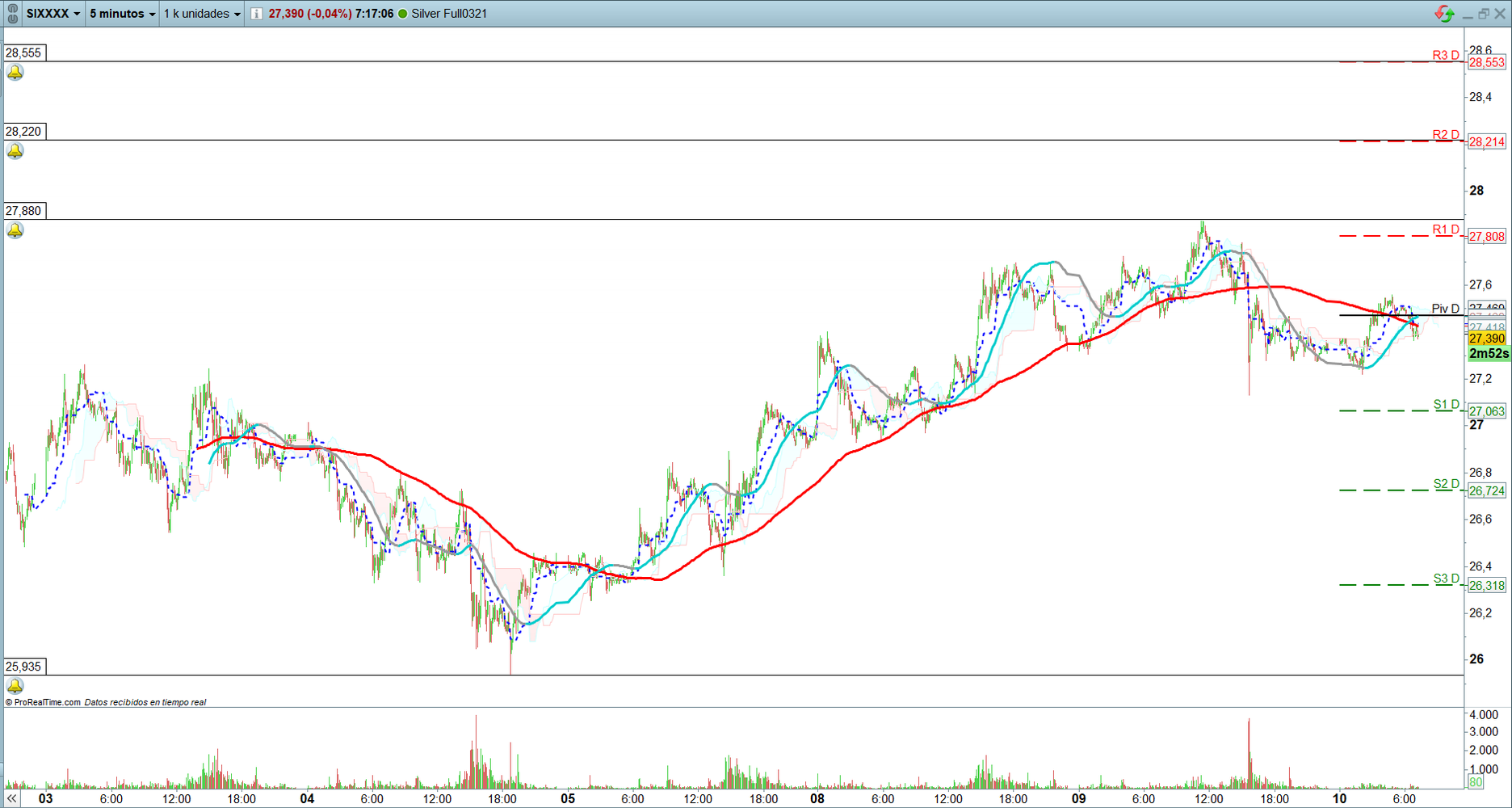Click the red-green trading arrows icon
1512x808 pixels.
coord(1444,14)
